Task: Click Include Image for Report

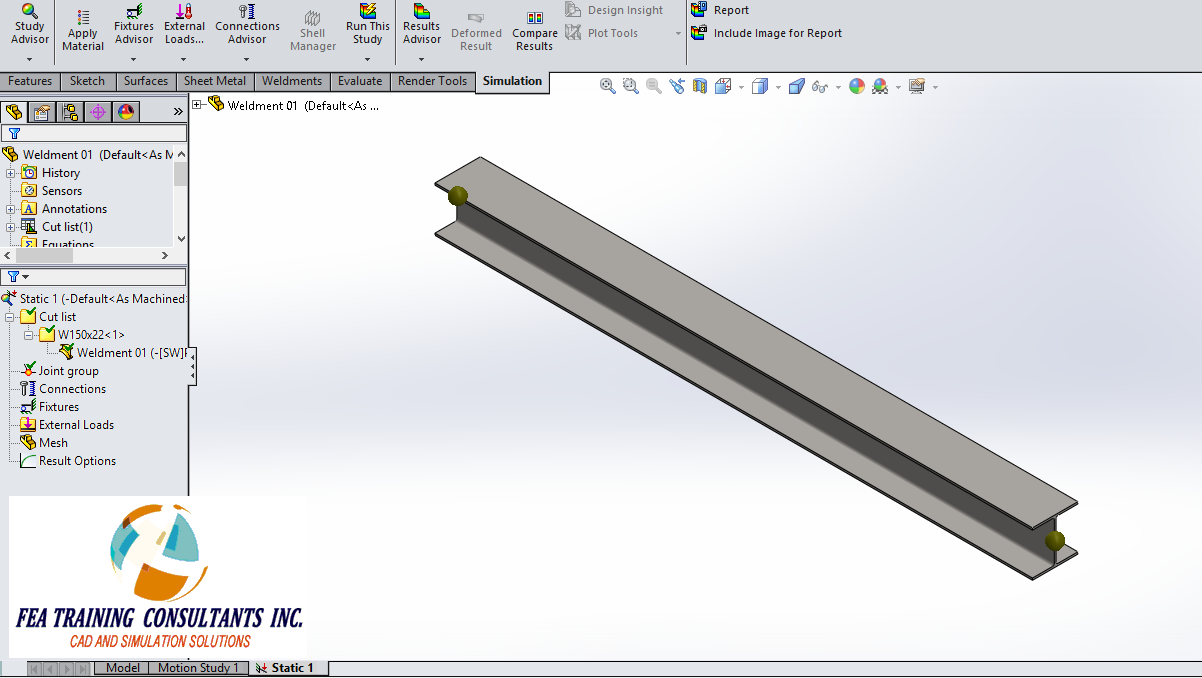Action: pyautogui.click(x=767, y=32)
